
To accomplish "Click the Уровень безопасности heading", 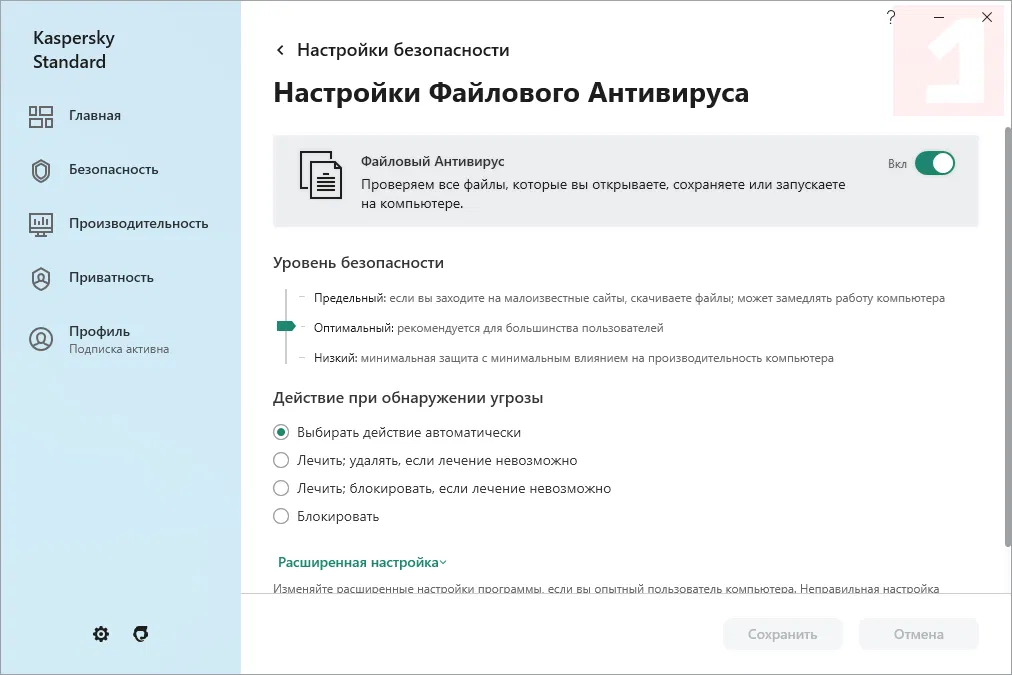I will pos(358,263).
